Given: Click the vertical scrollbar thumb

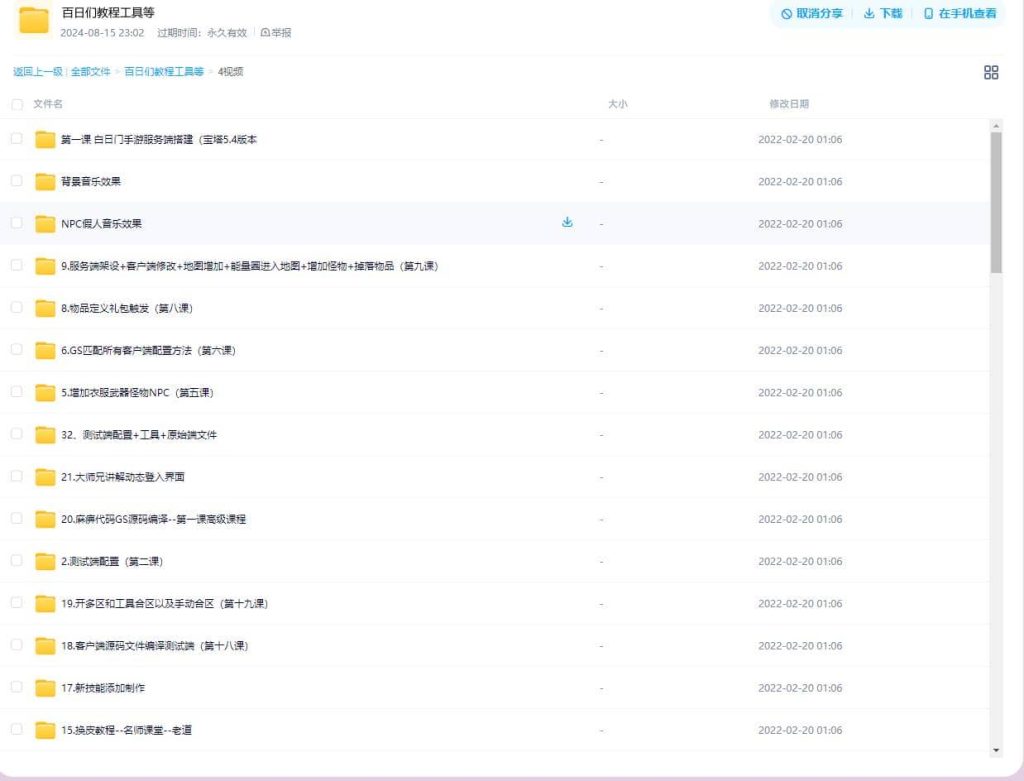Looking at the screenshot, I should pos(996,202).
